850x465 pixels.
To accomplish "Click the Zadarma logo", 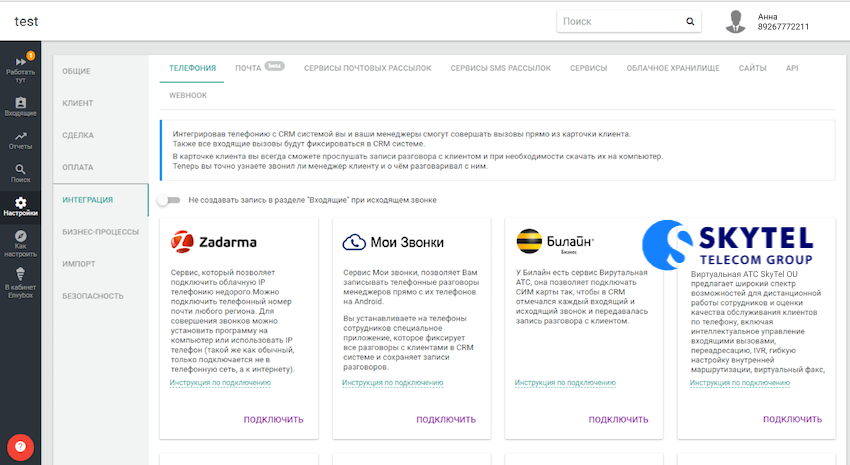I will click(x=214, y=242).
